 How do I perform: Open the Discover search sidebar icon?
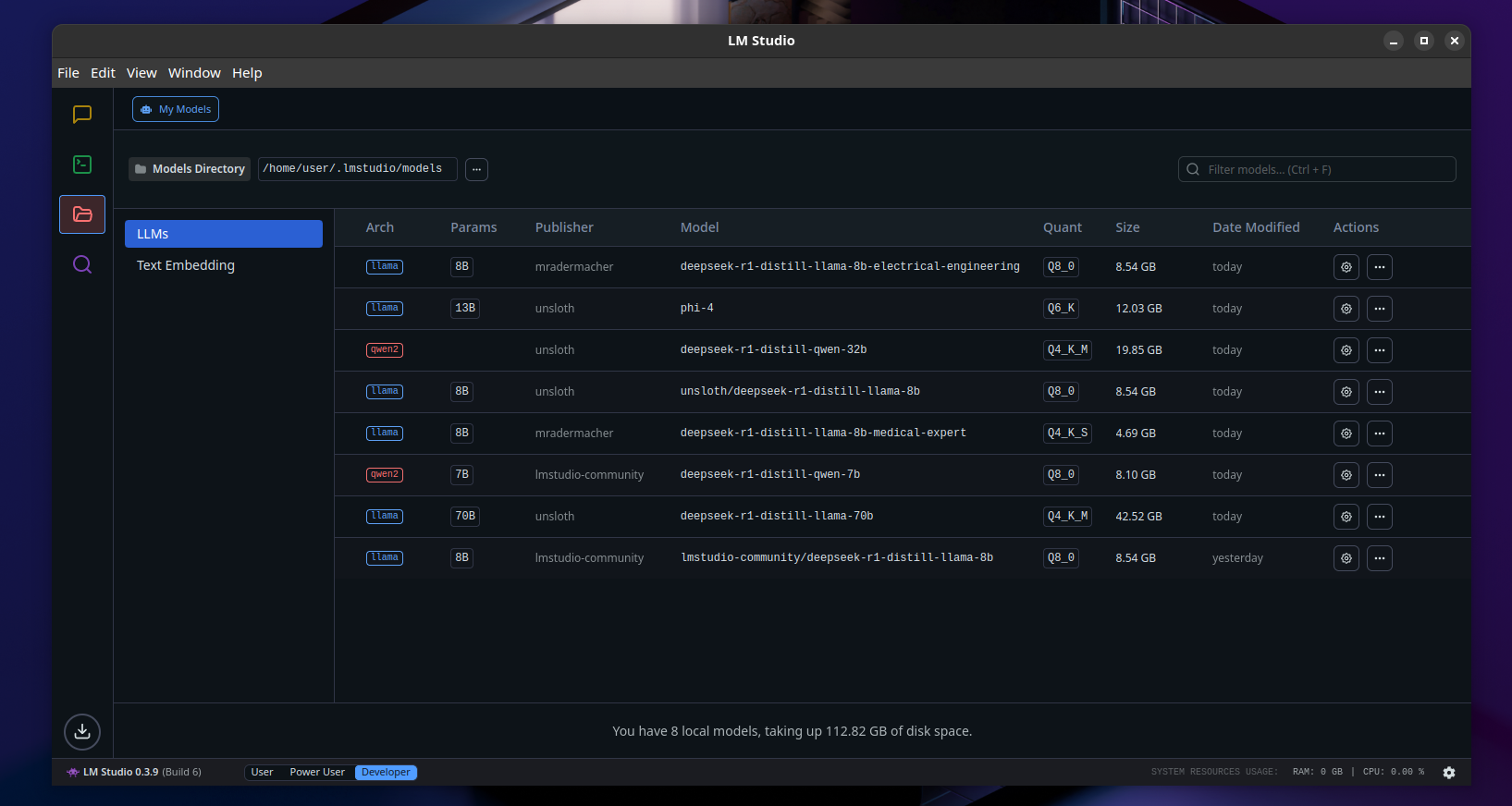click(x=82, y=264)
